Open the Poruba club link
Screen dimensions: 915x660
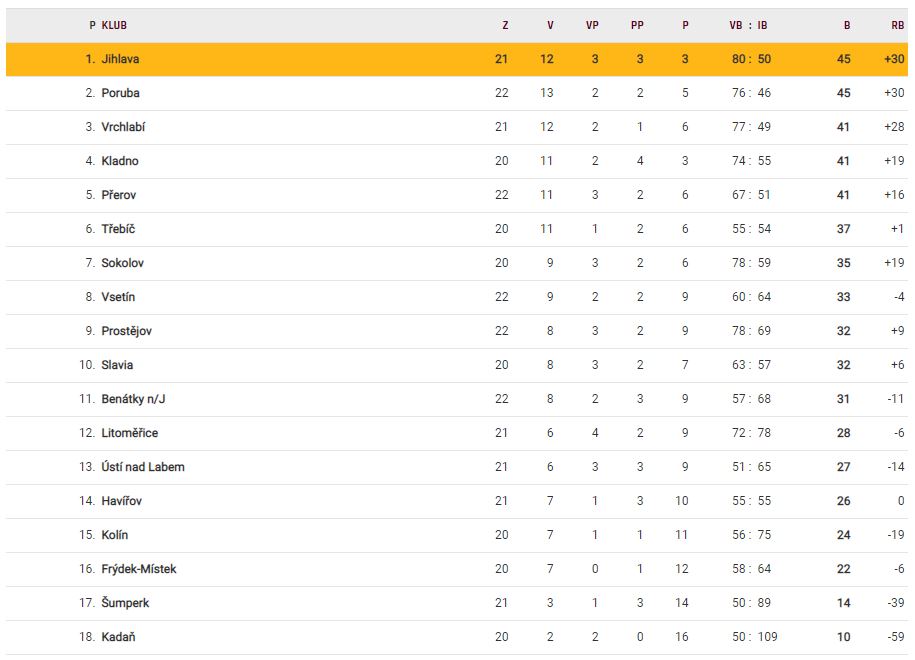tap(120, 93)
